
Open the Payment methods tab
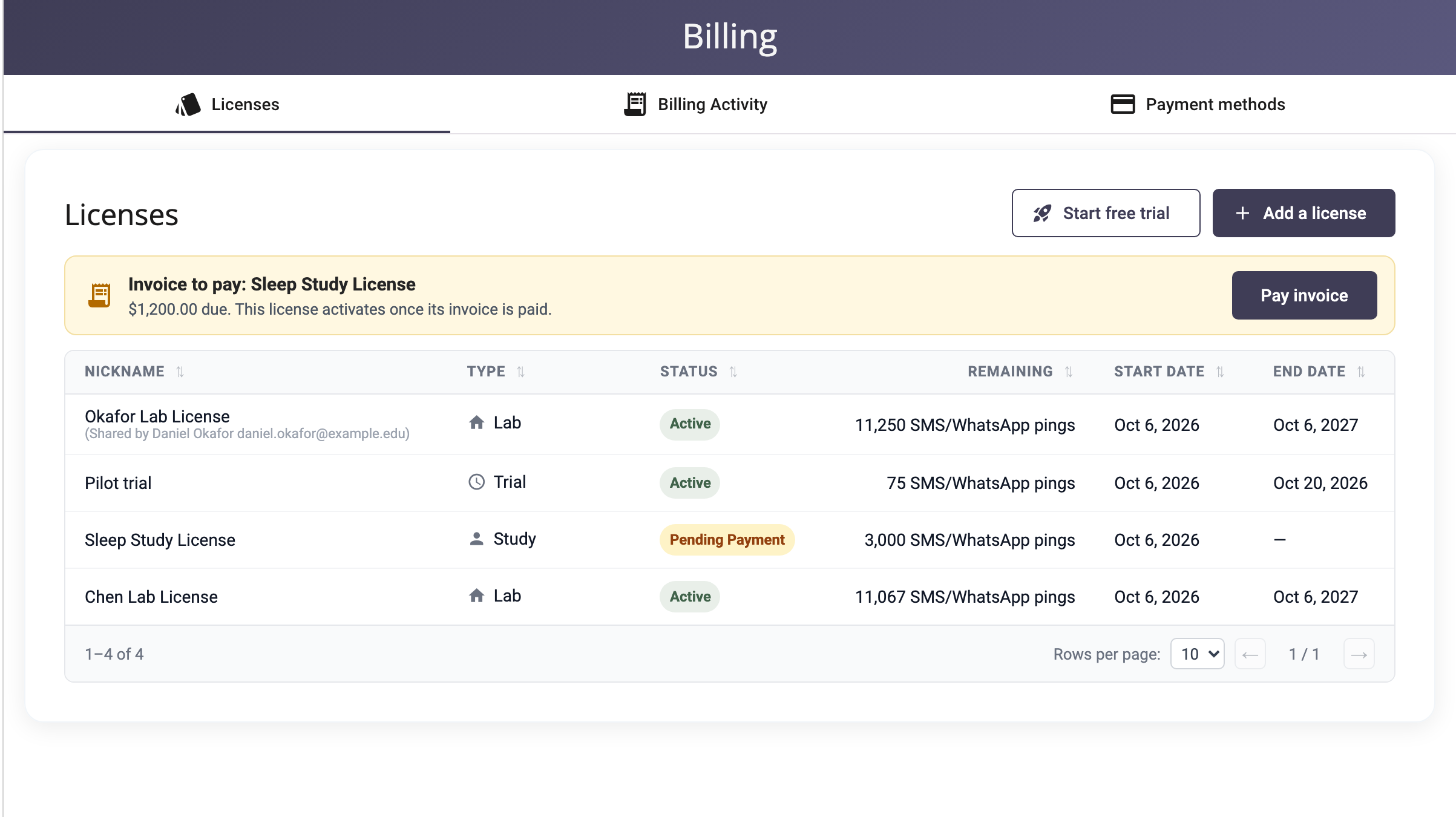tap(1198, 104)
